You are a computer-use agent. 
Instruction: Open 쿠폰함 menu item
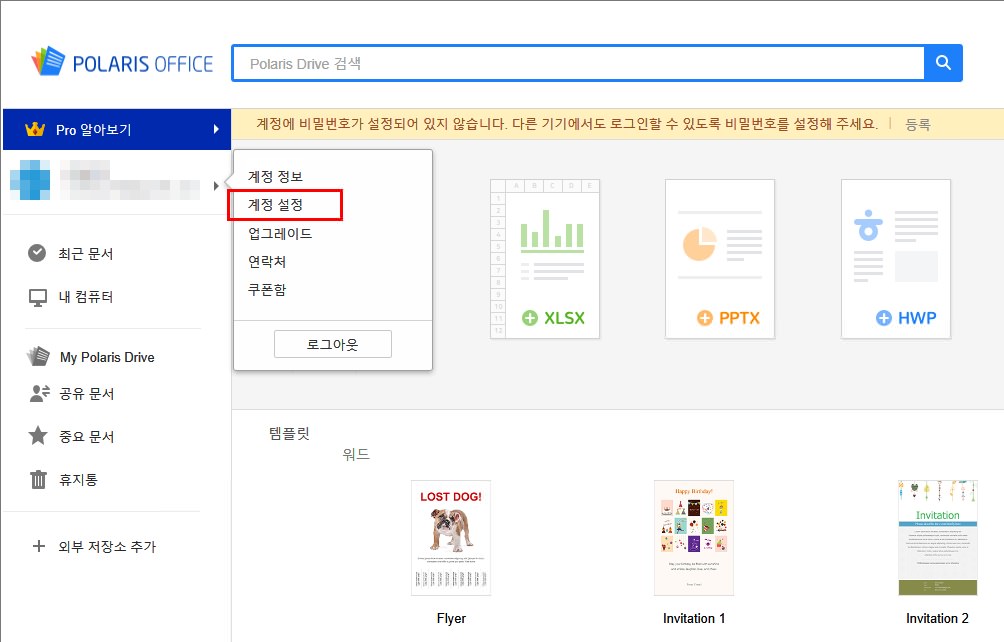pyautogui.click(x=267, y=290)
